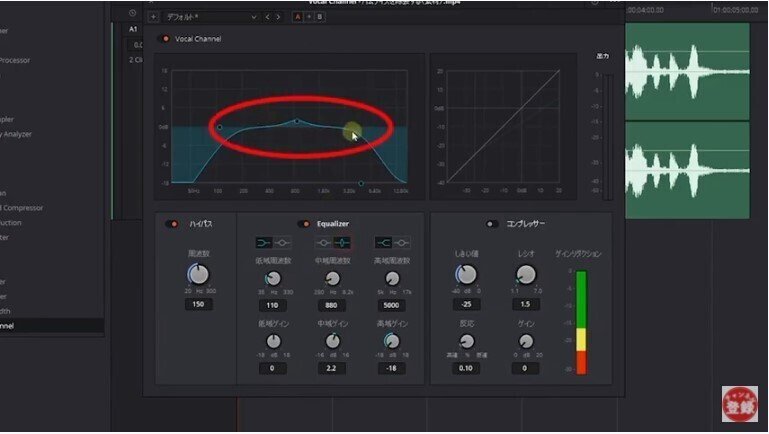The image size is (769, 434).
Task: Go to the next preset arrow
Action: point(278,17)
